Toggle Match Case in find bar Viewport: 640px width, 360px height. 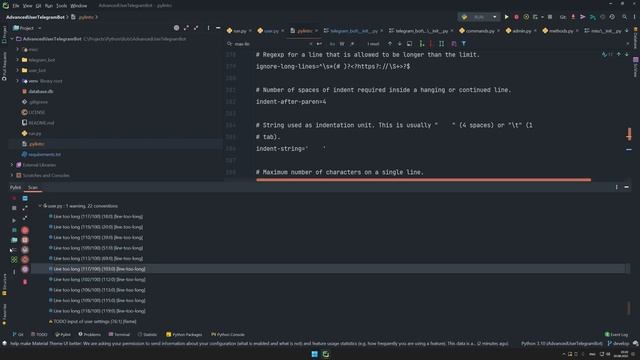pyautogui.click(x=332, y=44)
